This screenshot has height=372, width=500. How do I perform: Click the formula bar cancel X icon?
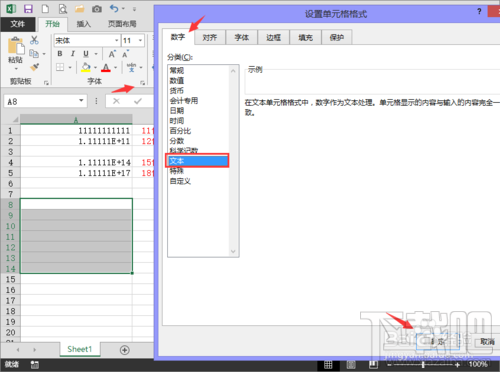[x=116, y=101]
